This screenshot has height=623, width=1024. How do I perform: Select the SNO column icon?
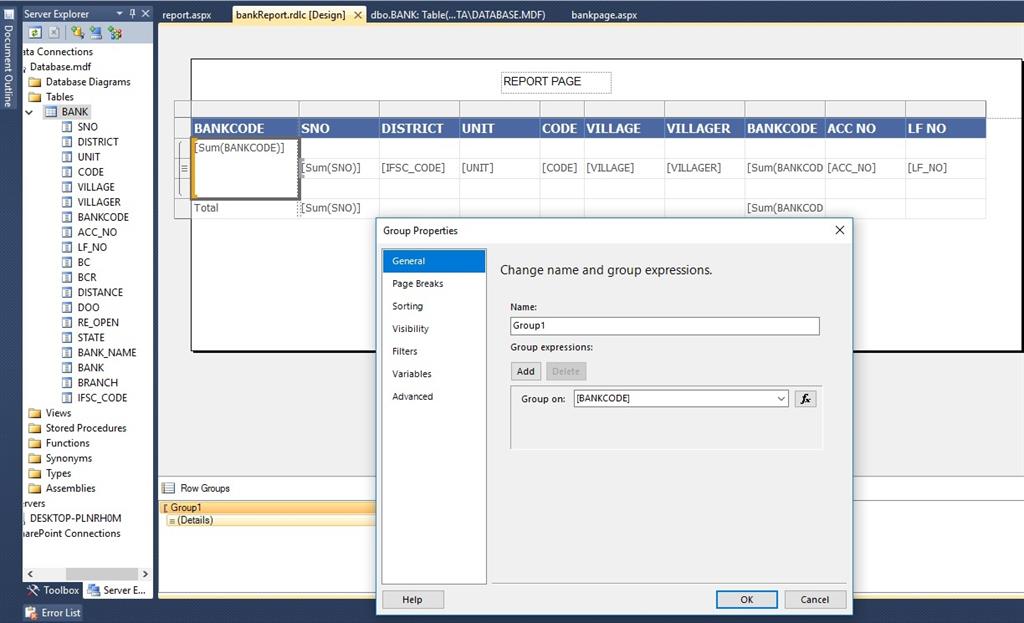67,127
